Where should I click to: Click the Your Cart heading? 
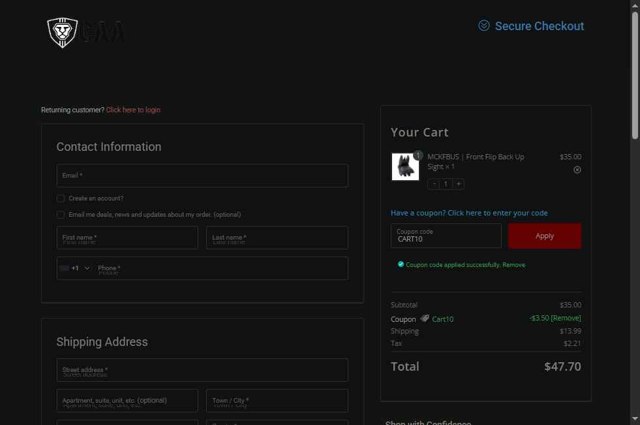click(x=420, y=132)
